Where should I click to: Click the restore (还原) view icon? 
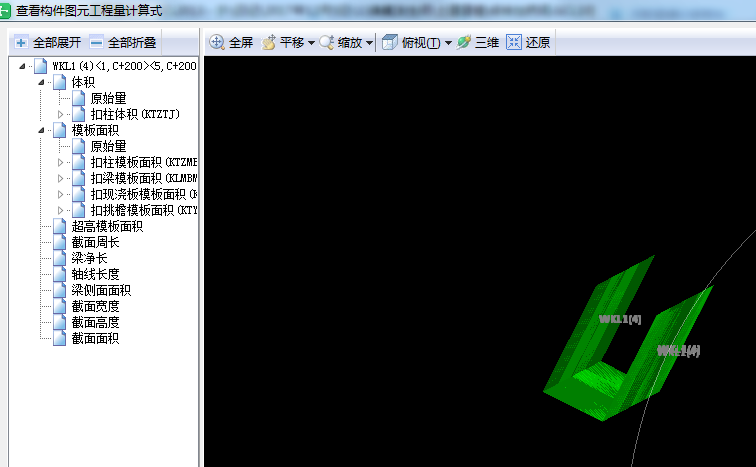pyautogui.click(x=514, y=42)
